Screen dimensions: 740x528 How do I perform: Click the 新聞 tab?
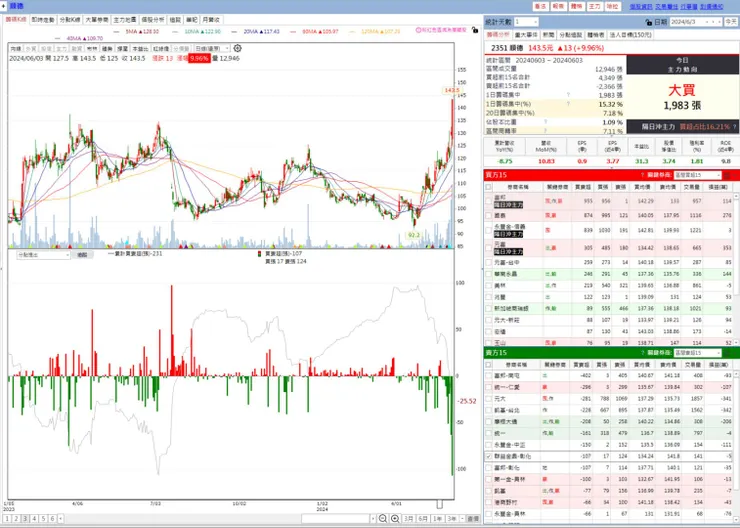coord(548,35)
